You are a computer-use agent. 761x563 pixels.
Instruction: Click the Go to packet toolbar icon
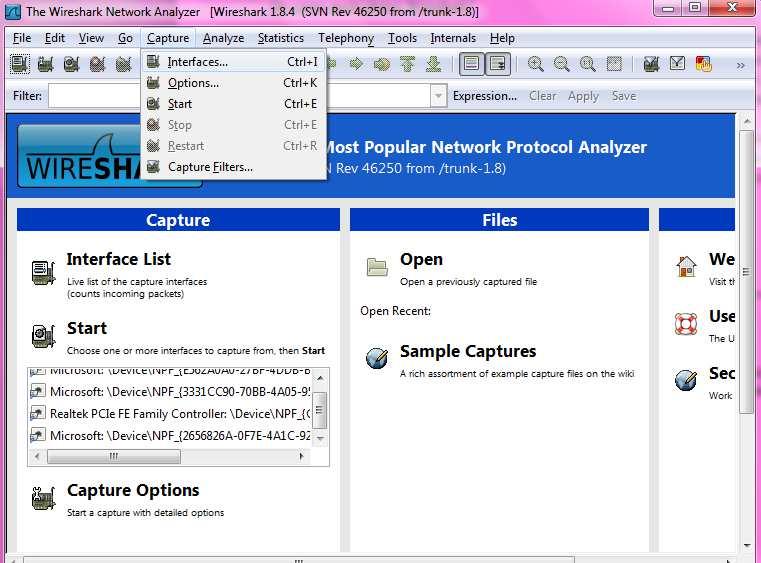[x=382, y=64]
